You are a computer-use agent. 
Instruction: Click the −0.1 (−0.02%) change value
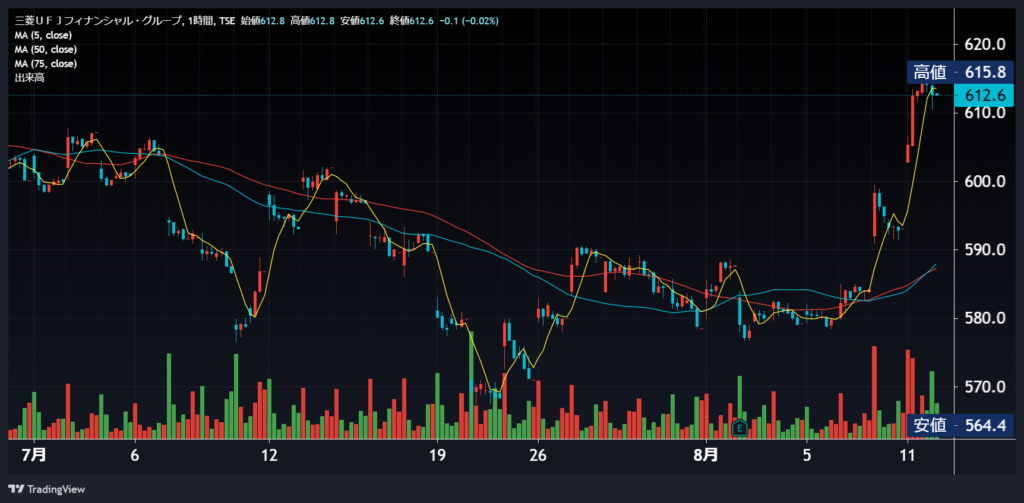(x=470, y=21)
